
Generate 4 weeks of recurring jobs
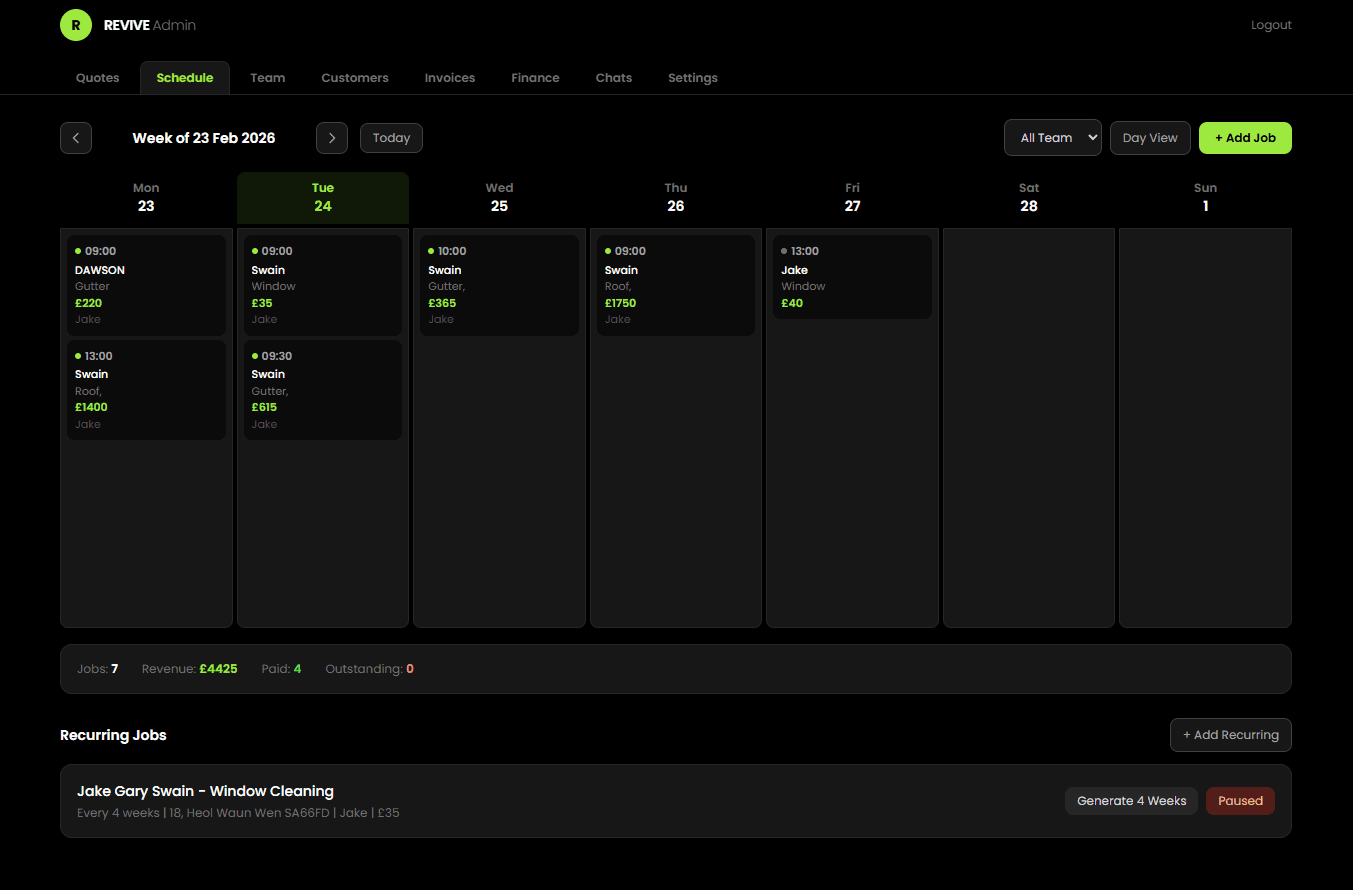1131,800
